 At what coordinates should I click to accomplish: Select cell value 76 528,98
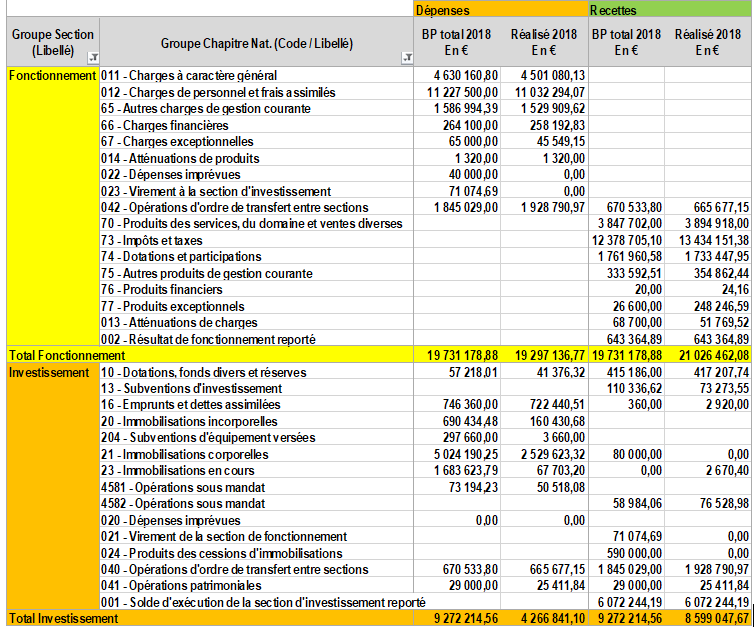pyautogui.click(x=724, y=503)
